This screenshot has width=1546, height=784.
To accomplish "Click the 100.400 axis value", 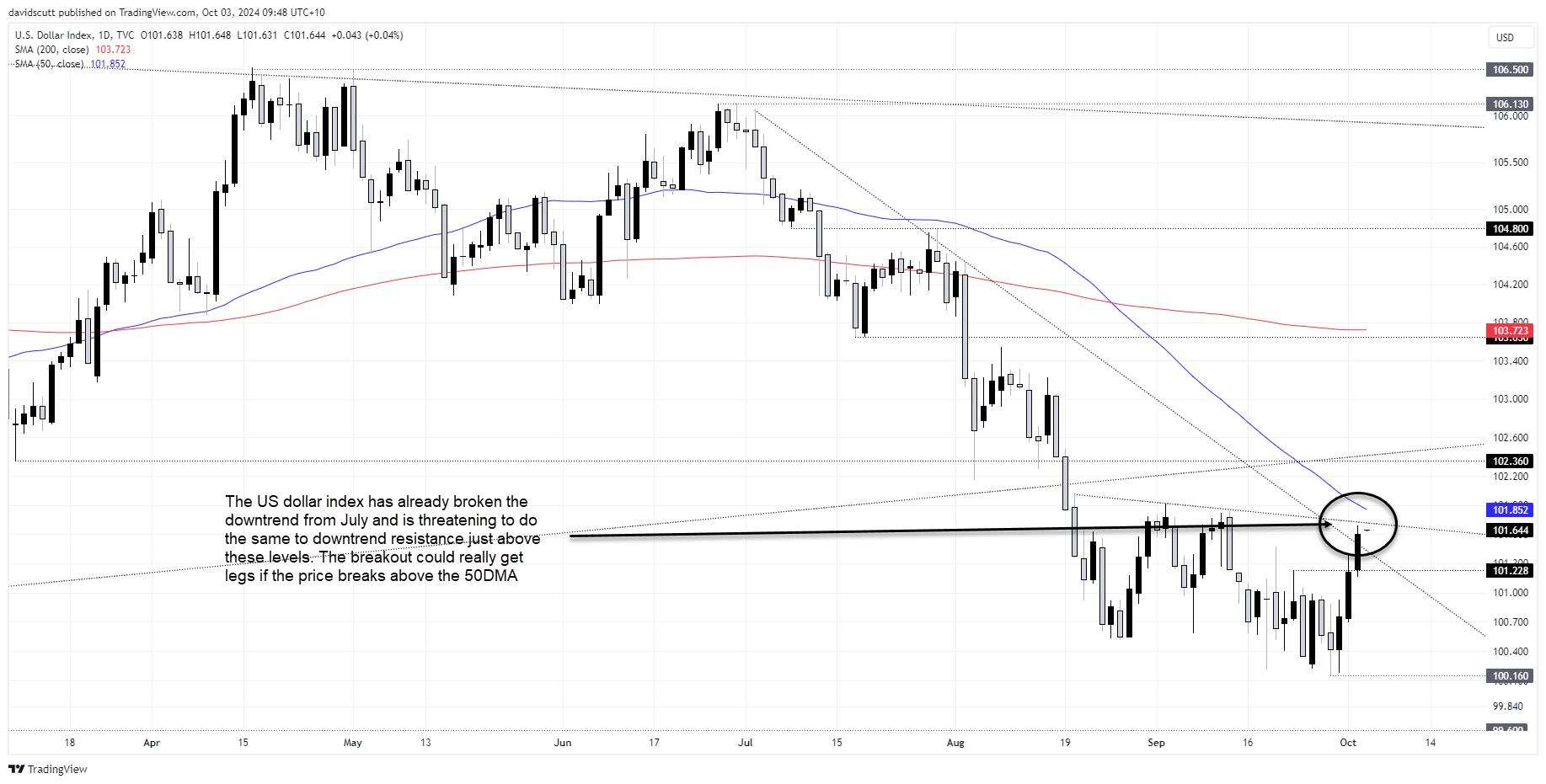I will [x=1510, y=652].
